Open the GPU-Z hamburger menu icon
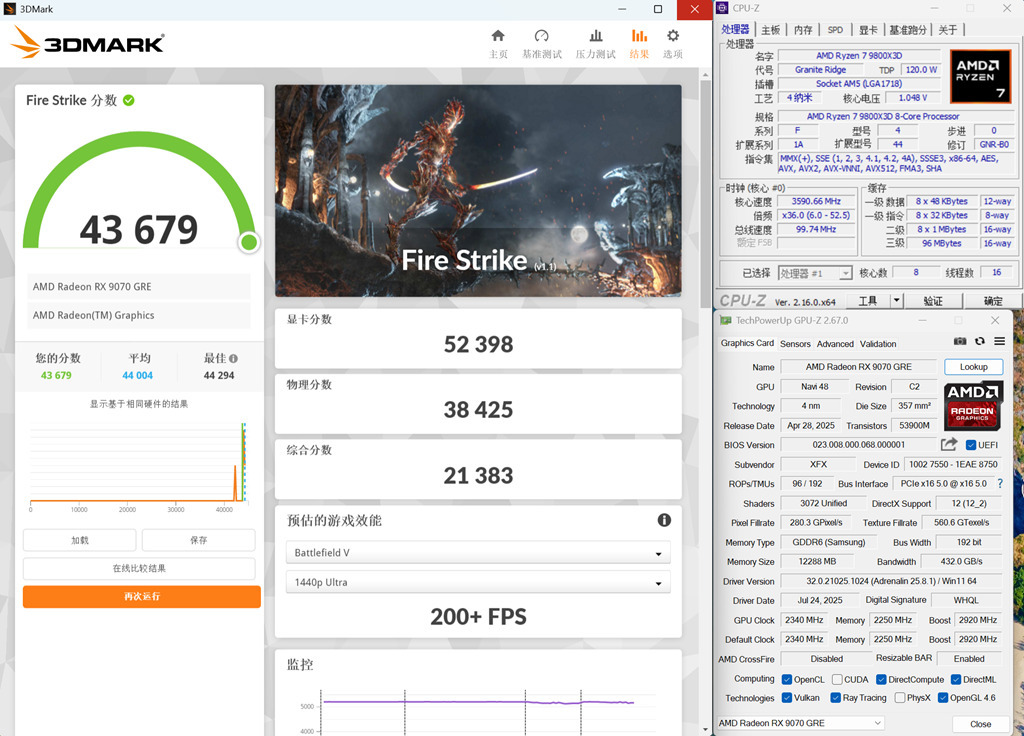 [x=999, y=341]
